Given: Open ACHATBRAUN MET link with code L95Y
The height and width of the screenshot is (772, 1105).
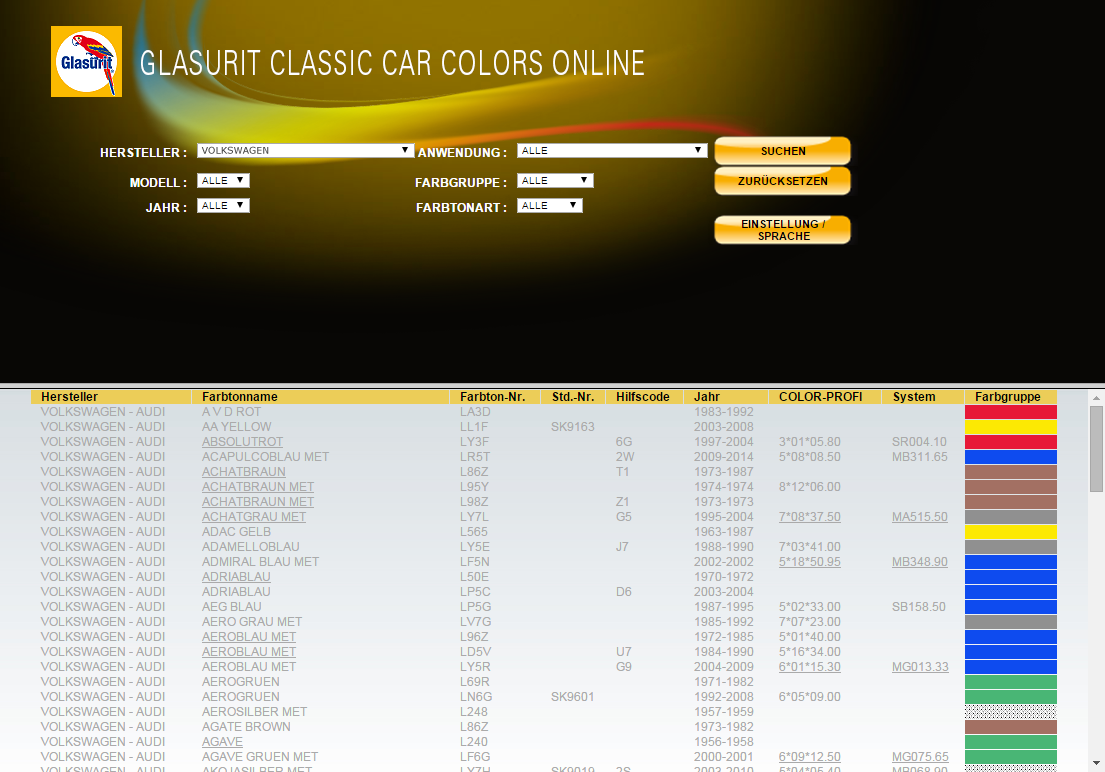Looking at the screenshot, I should tap(258, 486).
